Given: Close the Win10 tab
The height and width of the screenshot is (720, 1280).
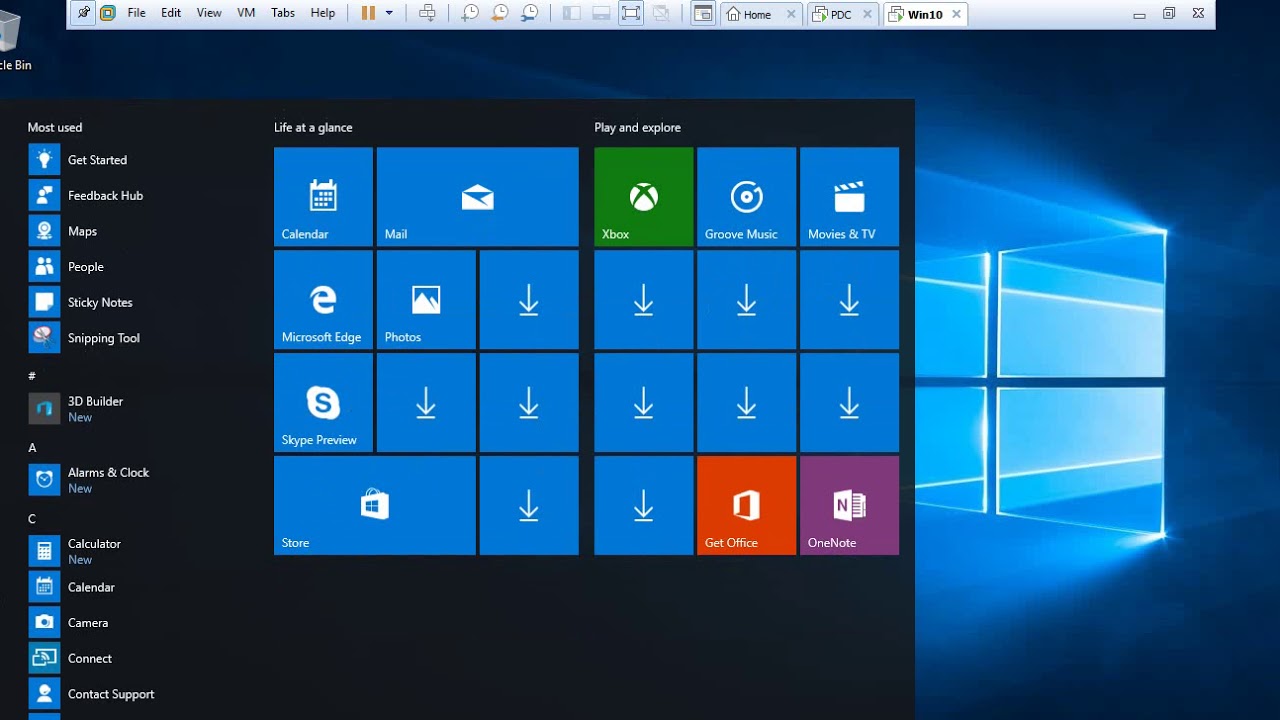Looking at the screenshot, I should [x=957, y=14].
